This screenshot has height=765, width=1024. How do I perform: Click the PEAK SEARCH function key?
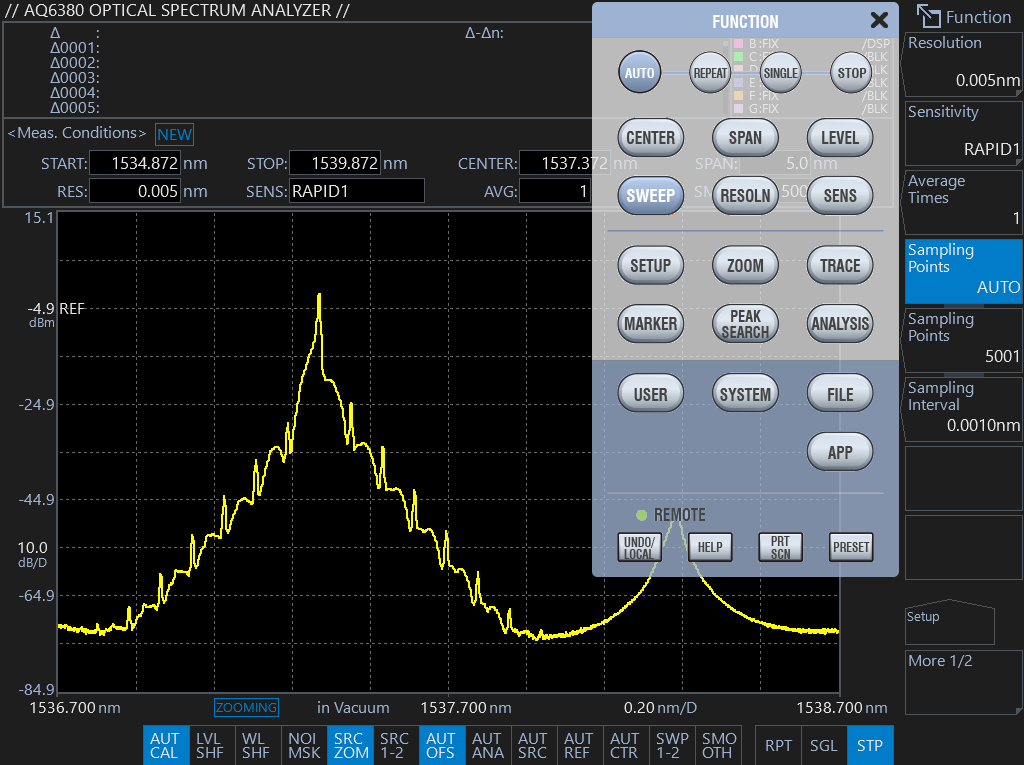tap(745, 324)
